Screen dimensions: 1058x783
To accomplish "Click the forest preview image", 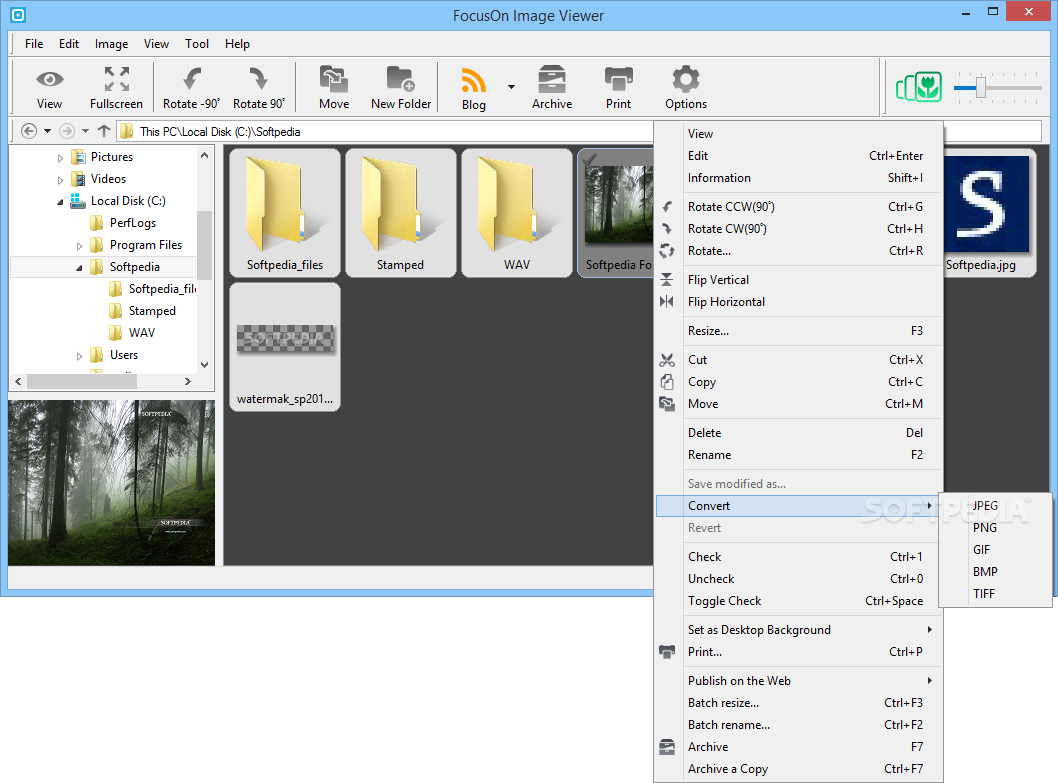I will (111, 483).
